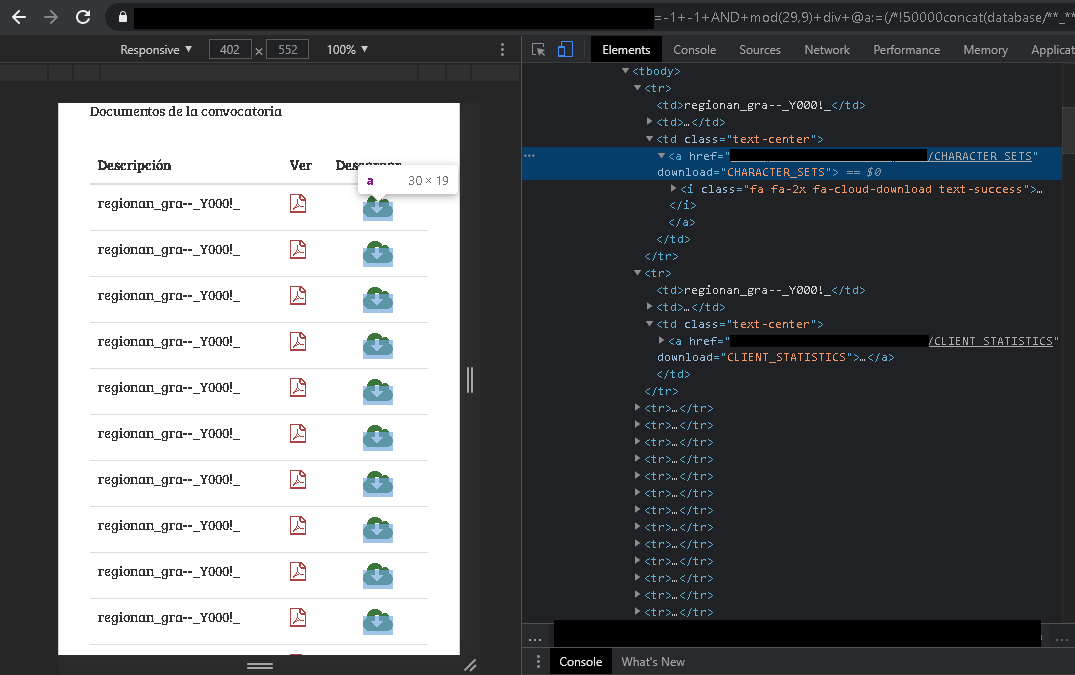Collapse the tbody element node
Image resolution: width=1075 pixels, height=675 pixels.
tap(626, 71)
